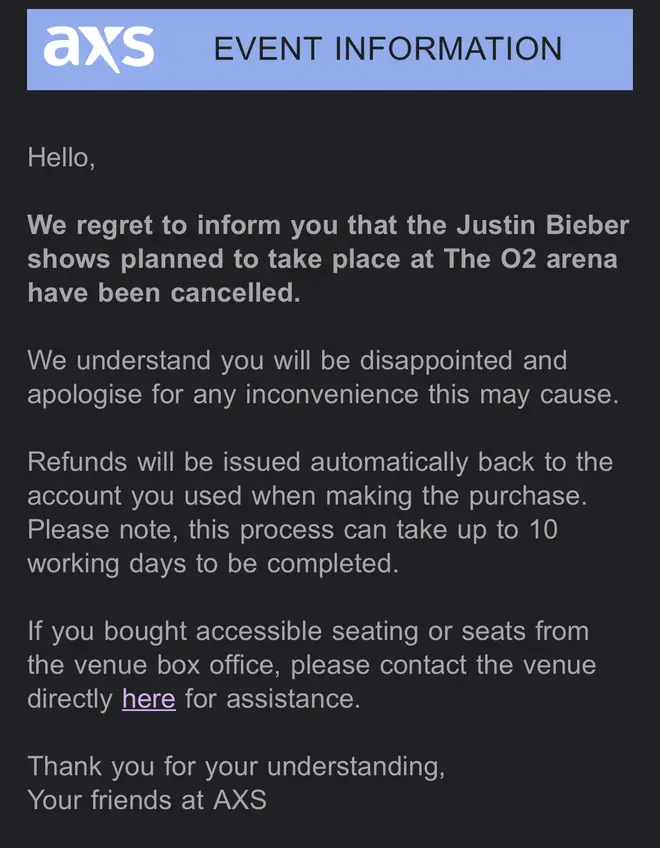Click 'Thank you for your understanding,' line
The image size is (660, 848).
click(x=236, y=767)
